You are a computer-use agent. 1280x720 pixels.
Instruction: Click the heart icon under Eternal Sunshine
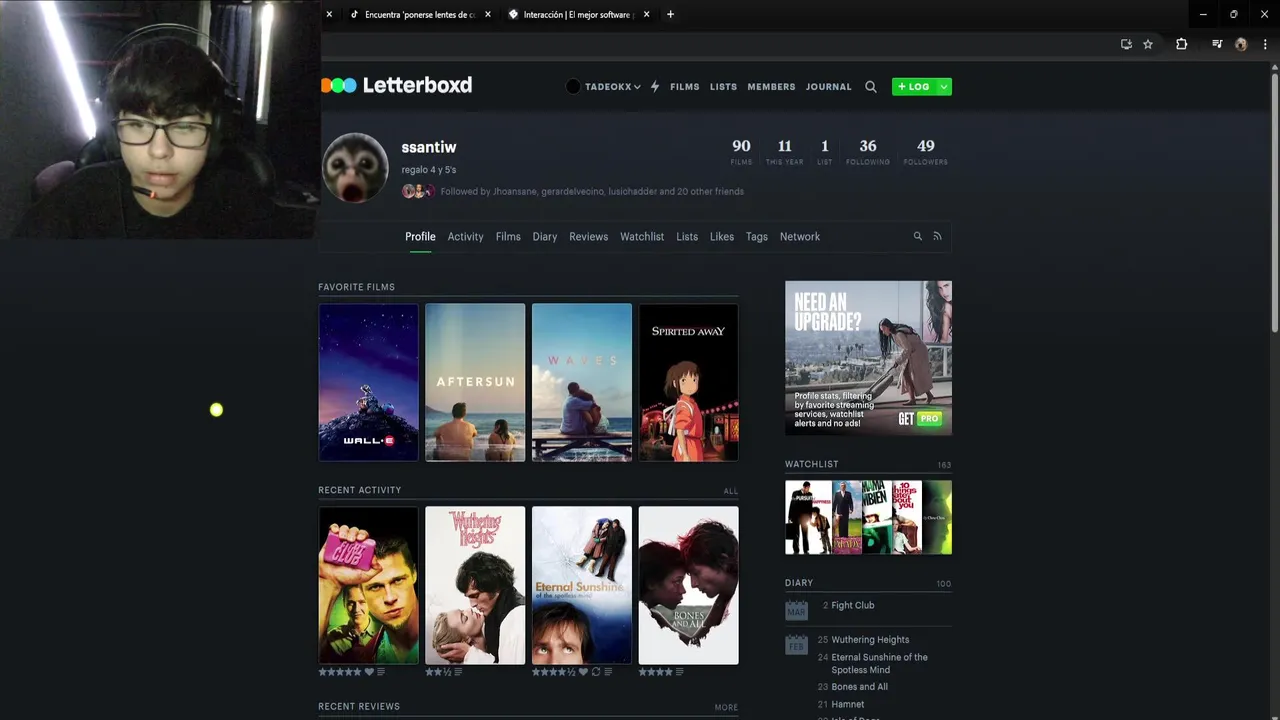click(x=584, y=672)
